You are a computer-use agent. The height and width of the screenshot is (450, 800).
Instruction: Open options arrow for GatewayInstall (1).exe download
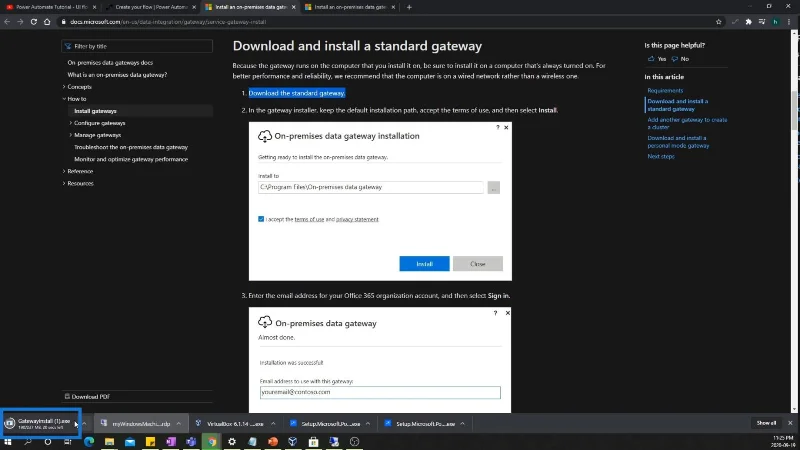pyautogui.click(x=84, y=423)
